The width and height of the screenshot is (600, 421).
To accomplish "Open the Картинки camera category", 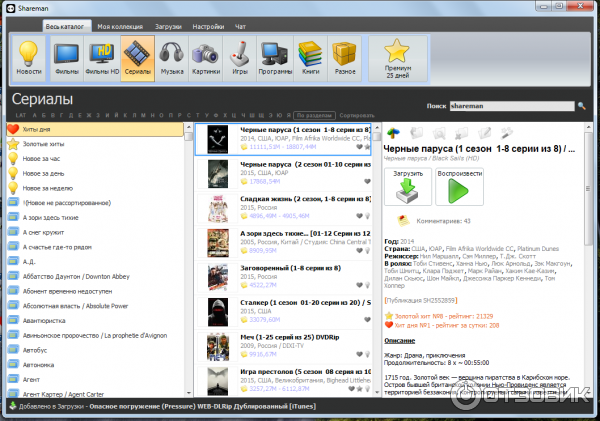I will point(205,62).
